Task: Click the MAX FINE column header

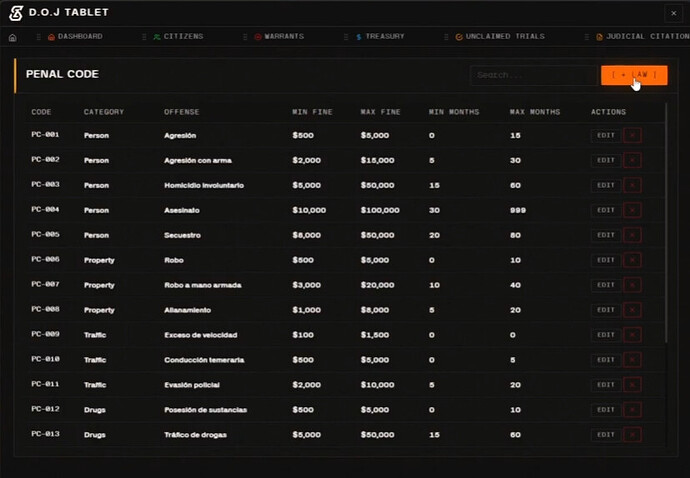Action: (x=381, y=112)
